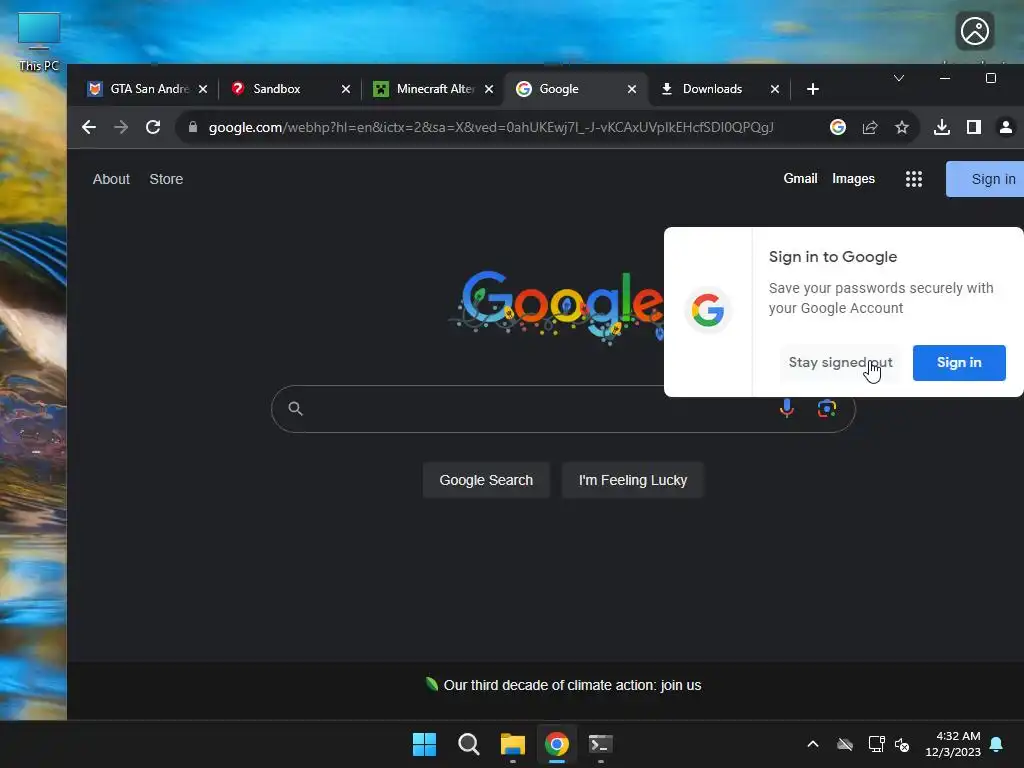Open the notification bell
Screen dimensions: 1024x768
[x=997, y=744]
